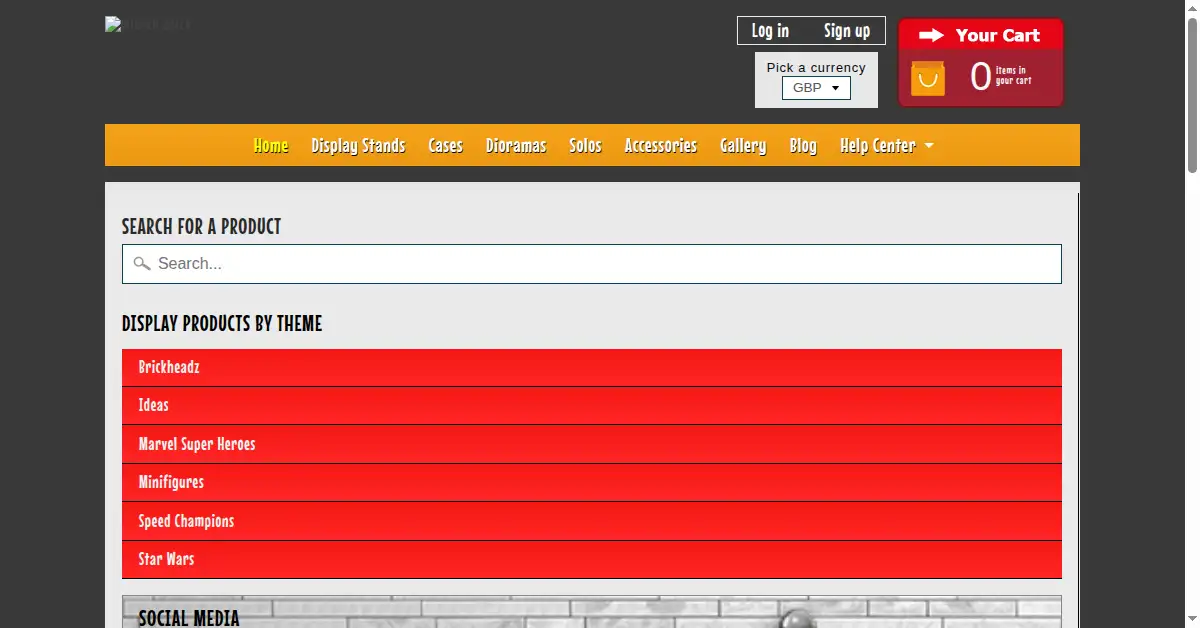Image resolution: width=1200 pixels, height=628 pixels.
Task: Focus the product search field
Action: (592, 264)
